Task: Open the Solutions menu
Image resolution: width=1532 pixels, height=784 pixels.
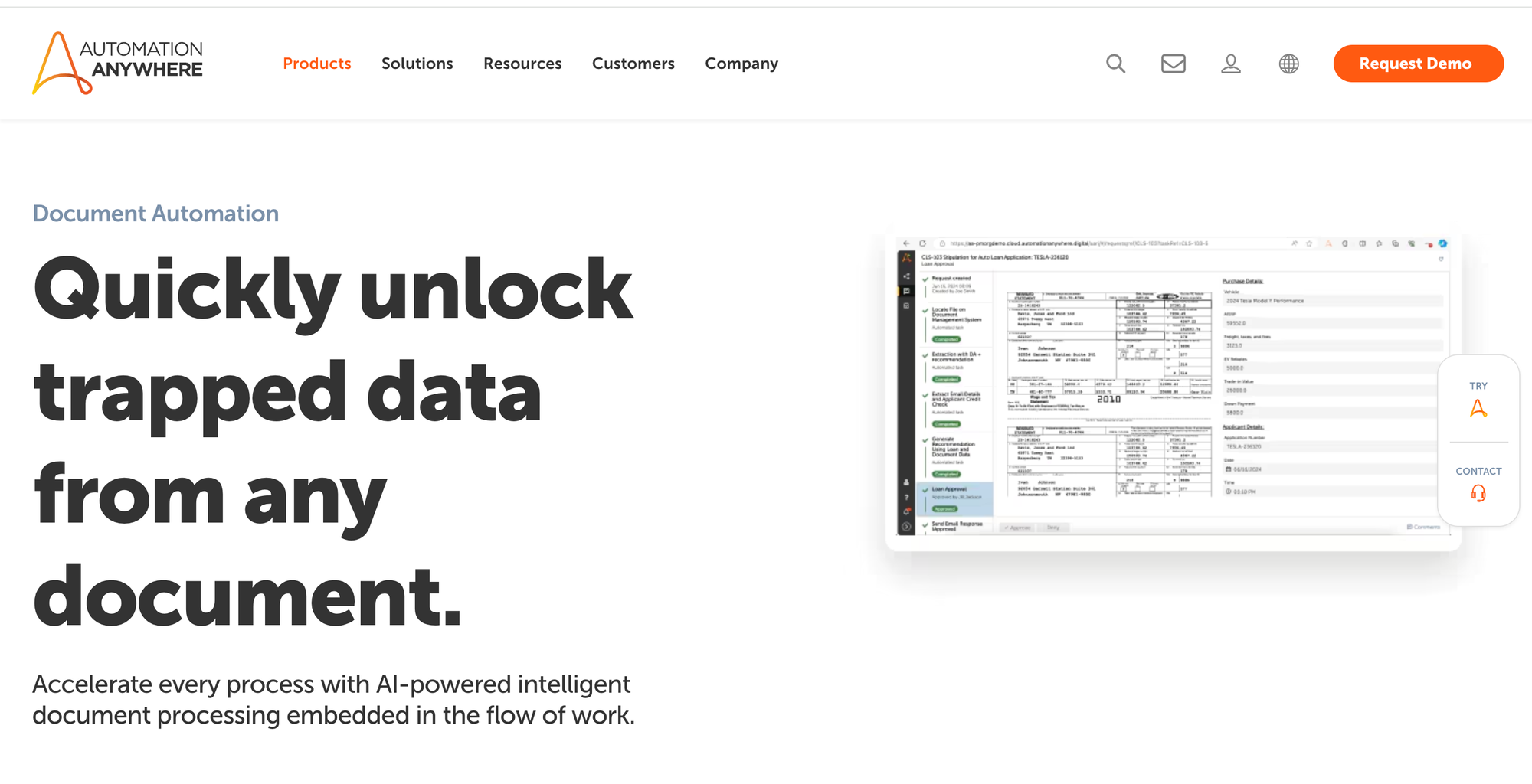Action: coord(417,64)
